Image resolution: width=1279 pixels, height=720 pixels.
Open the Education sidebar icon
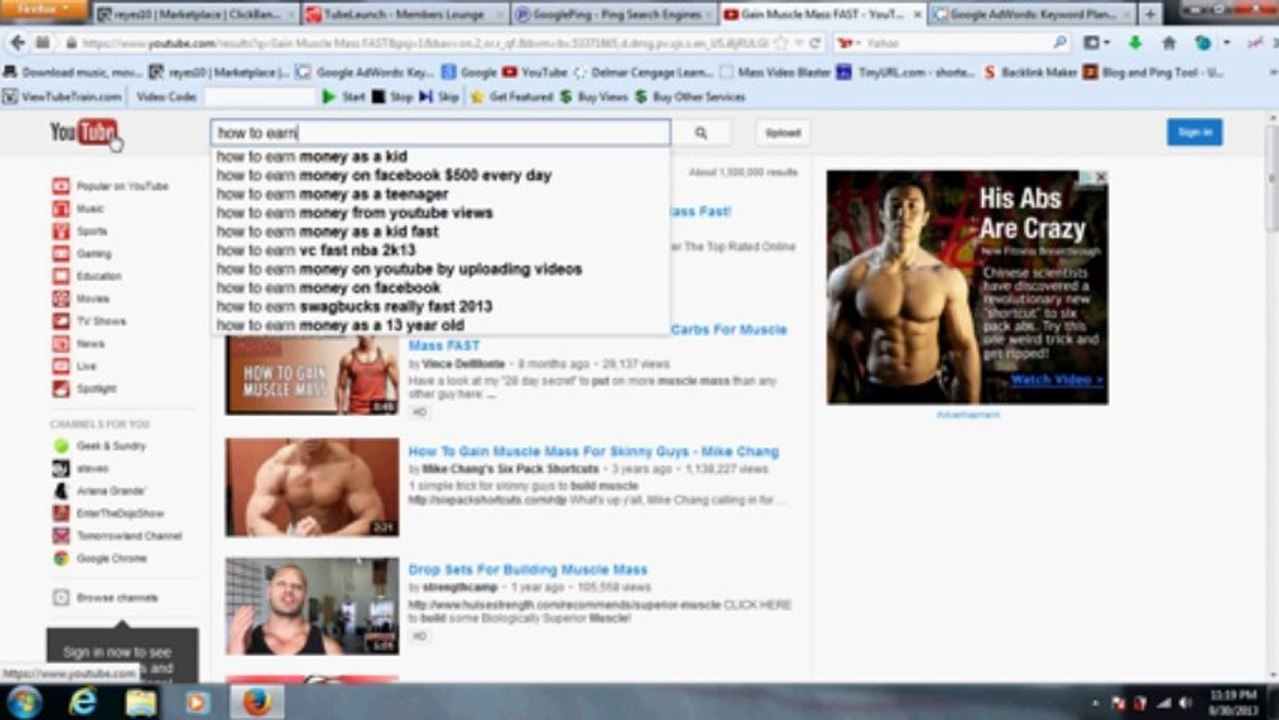click(61, 276)
